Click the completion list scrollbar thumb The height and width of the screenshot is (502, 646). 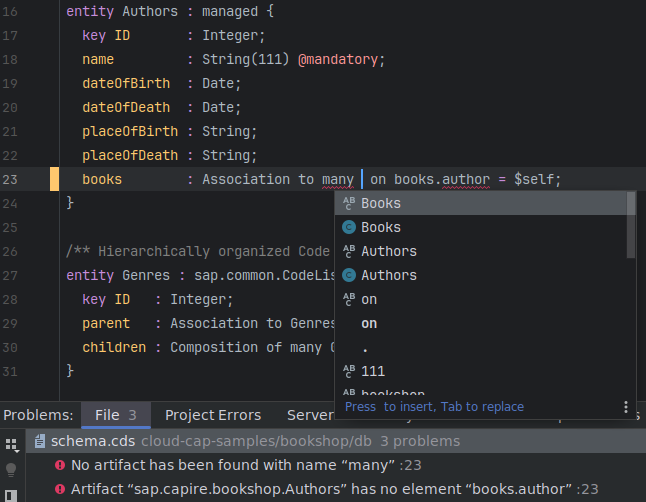pos(631,225)
